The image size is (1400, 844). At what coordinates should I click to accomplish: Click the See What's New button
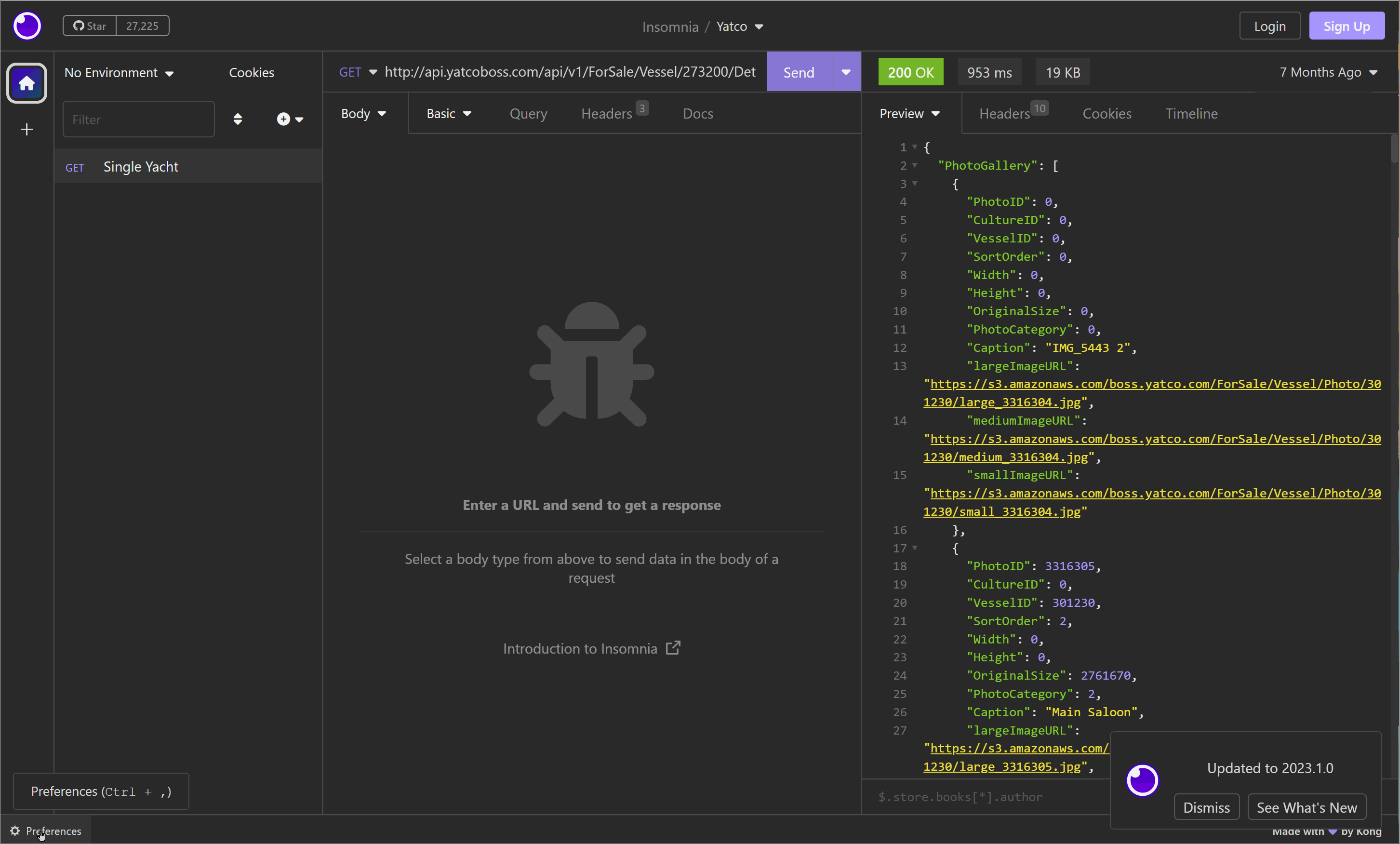click(1306, 806)
